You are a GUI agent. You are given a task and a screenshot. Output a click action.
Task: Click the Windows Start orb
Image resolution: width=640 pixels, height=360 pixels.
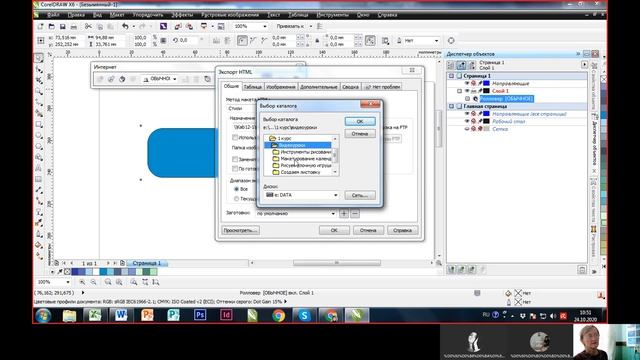tap(43, 316)
